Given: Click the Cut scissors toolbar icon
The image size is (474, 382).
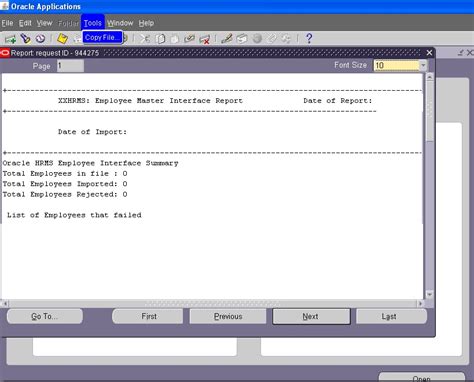Looking at the screenshot, I should pos(145,39).
